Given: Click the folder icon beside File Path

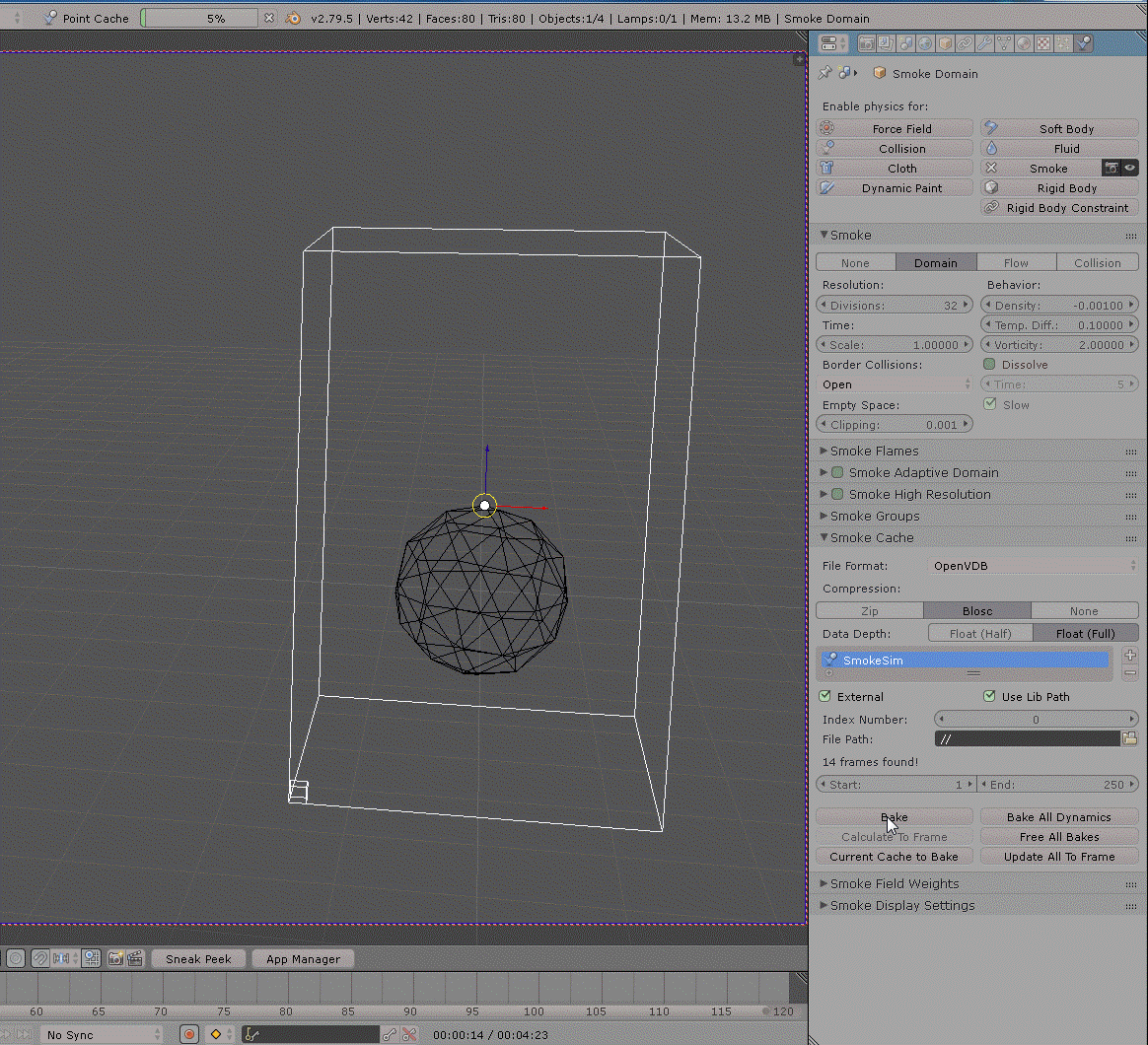Looking at the screenshot, I should 1129,738.
